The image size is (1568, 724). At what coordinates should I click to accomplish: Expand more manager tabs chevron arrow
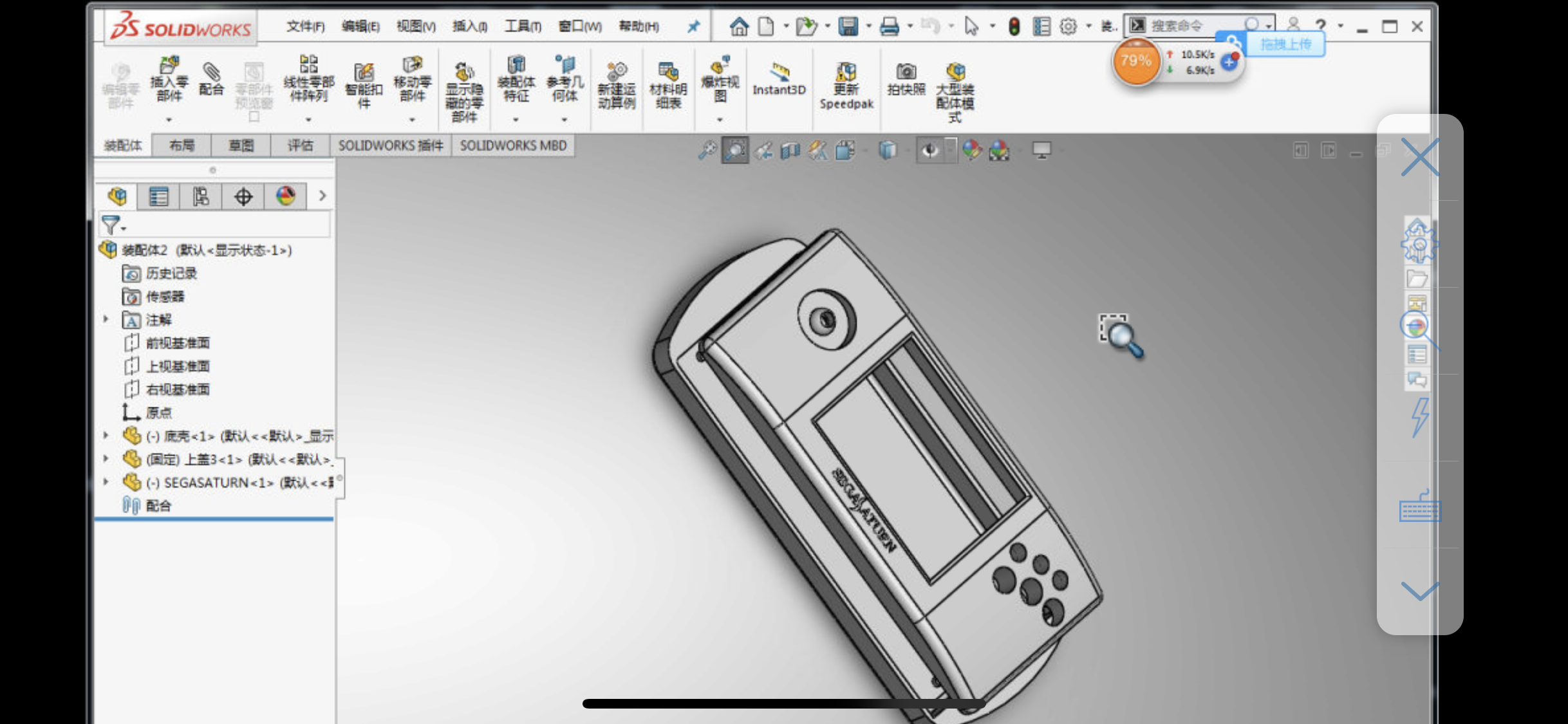[x=322, y=196]
